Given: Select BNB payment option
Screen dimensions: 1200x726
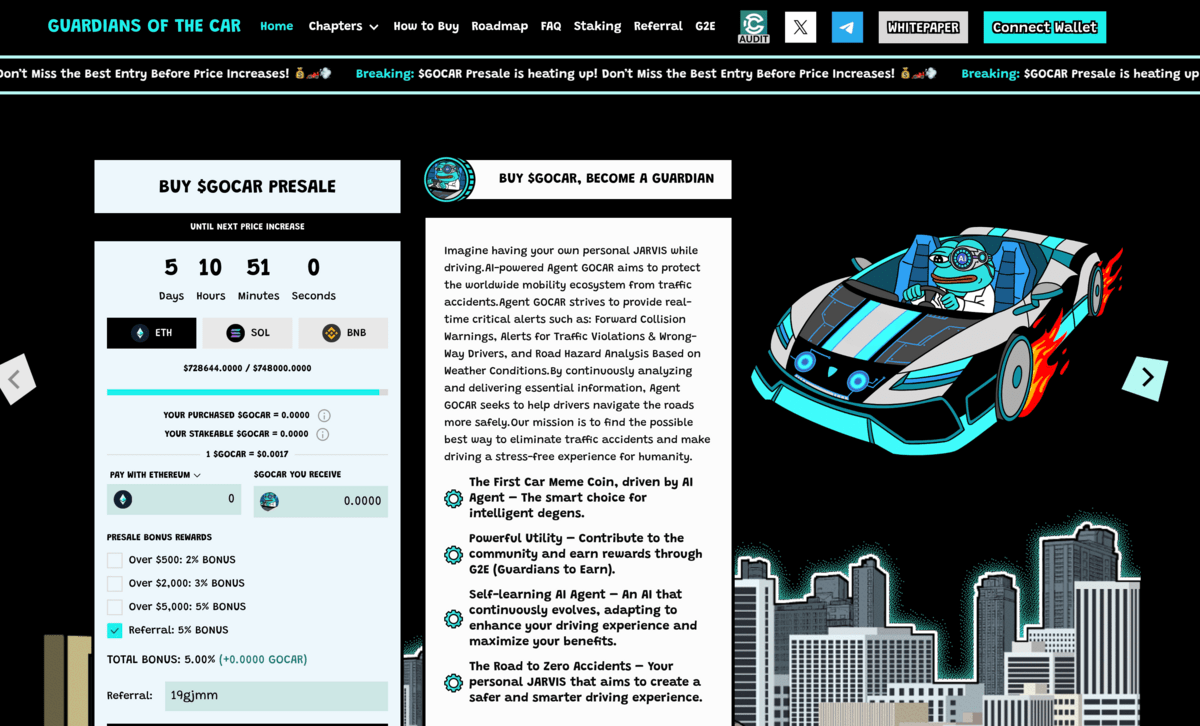Looking at the screenshot, I should pos(343,333).
